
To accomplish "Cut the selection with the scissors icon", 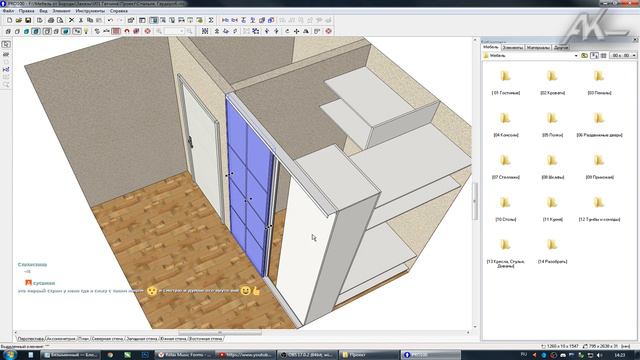I will coord(81,20).
